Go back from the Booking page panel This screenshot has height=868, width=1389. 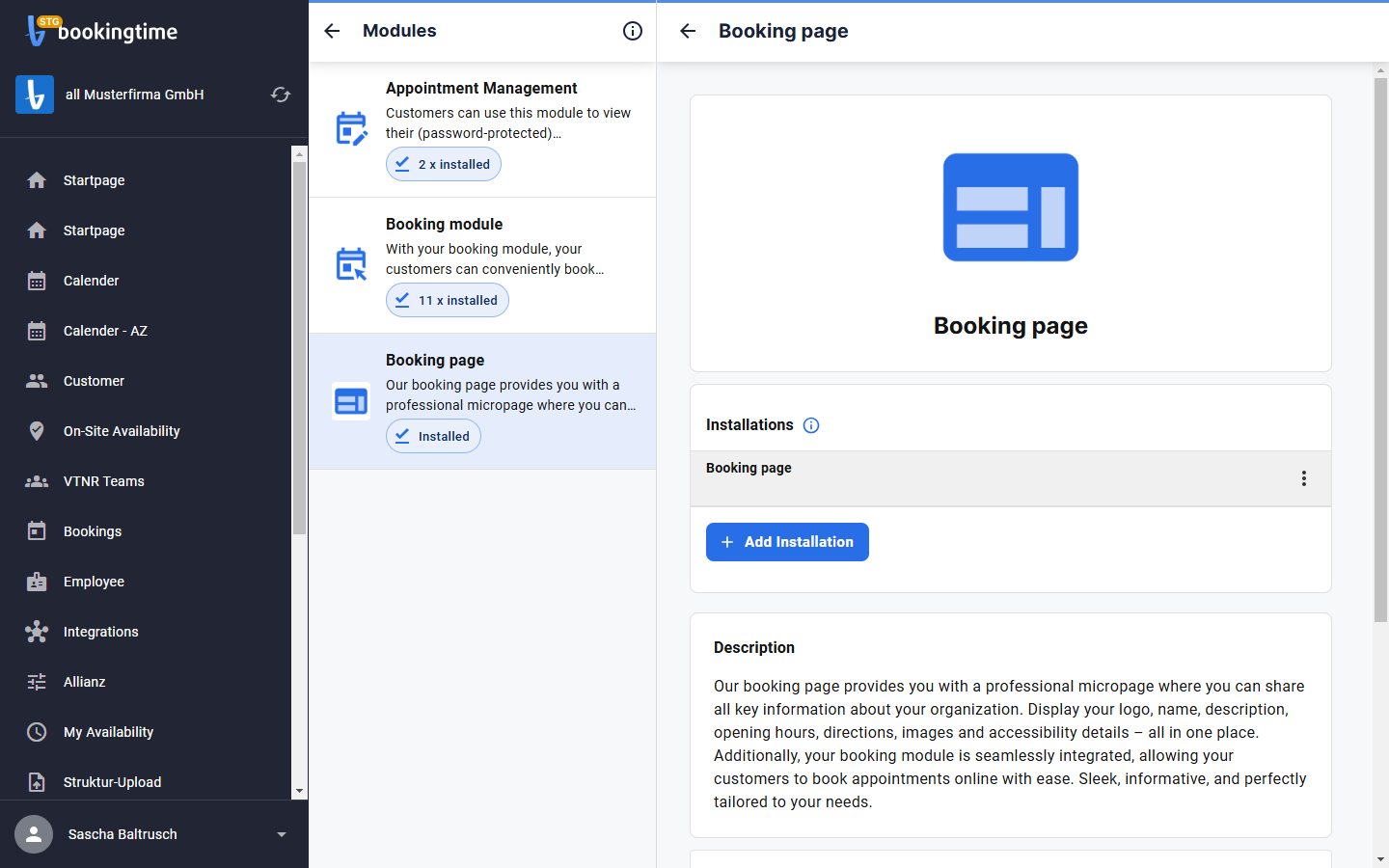coord(688,31)
